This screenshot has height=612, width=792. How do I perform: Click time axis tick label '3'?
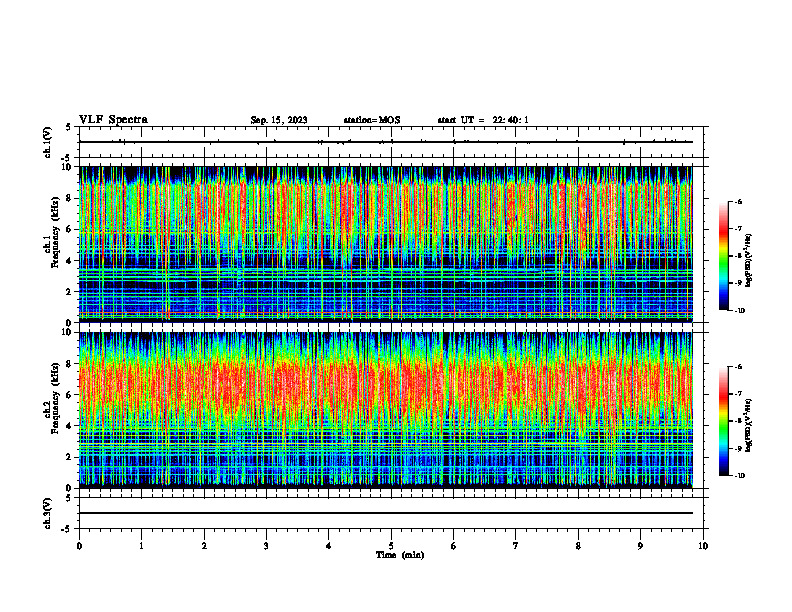(266, 546)
